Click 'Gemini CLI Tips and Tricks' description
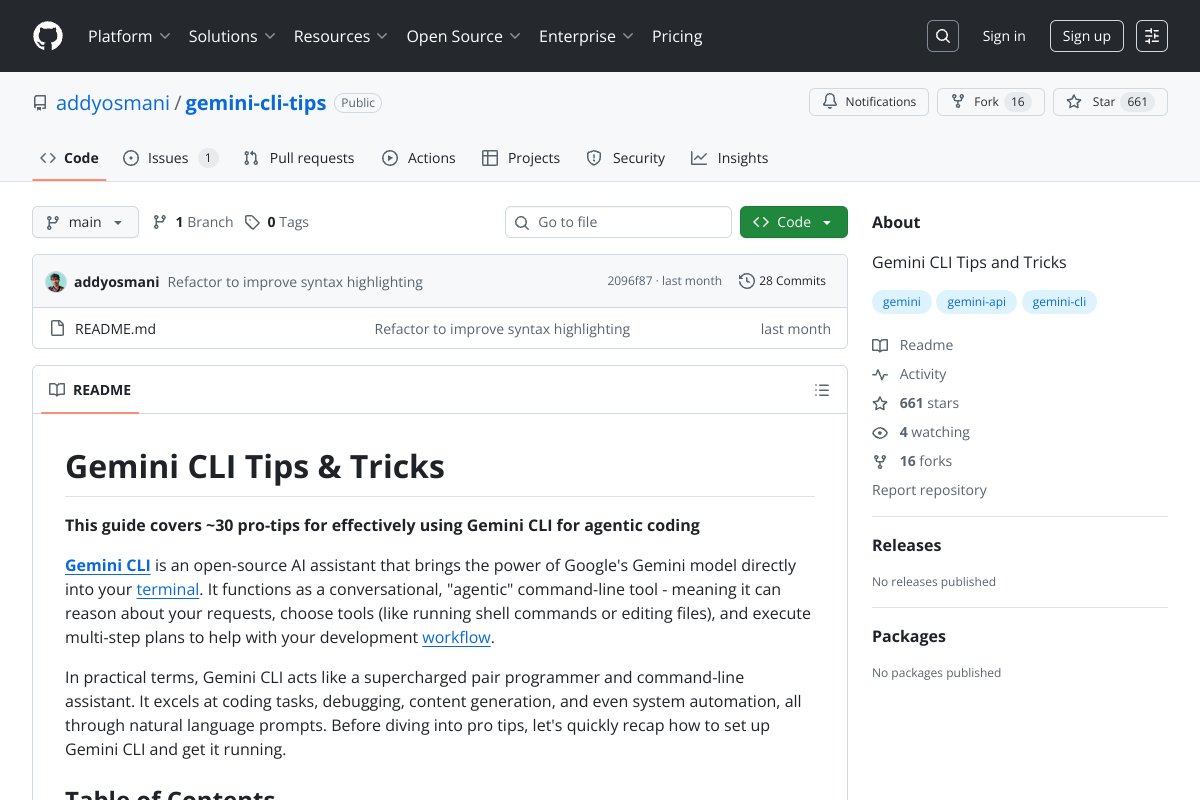 [x=969, y=263]
